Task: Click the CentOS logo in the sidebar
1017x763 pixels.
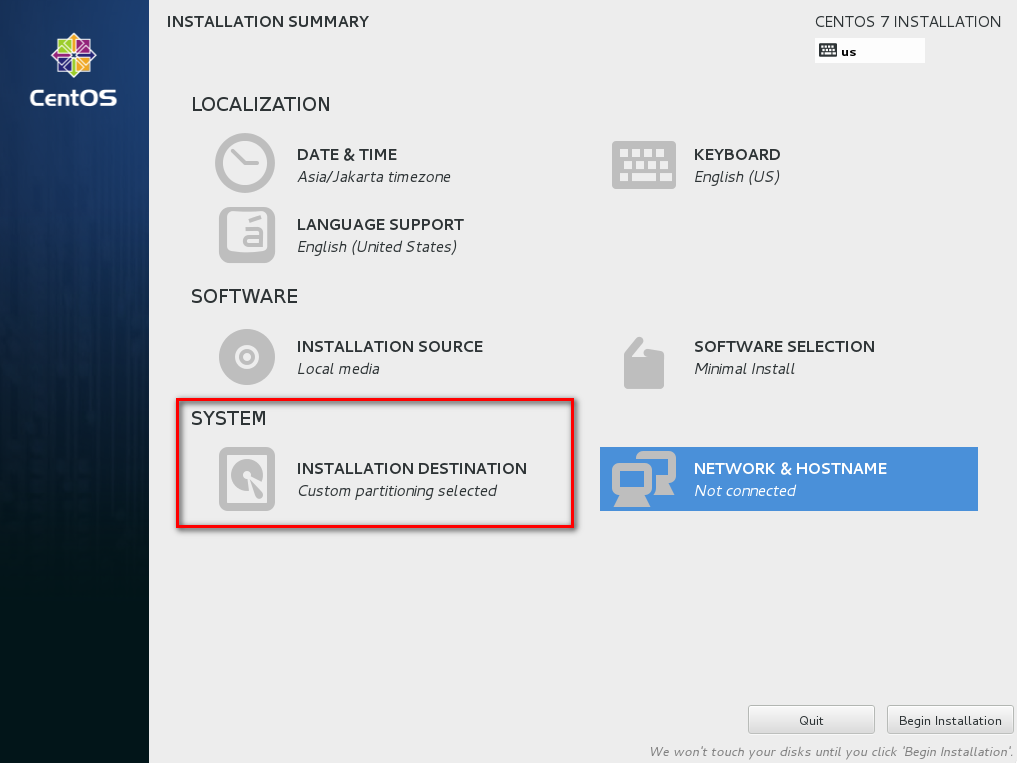Action: pos(73,70)
